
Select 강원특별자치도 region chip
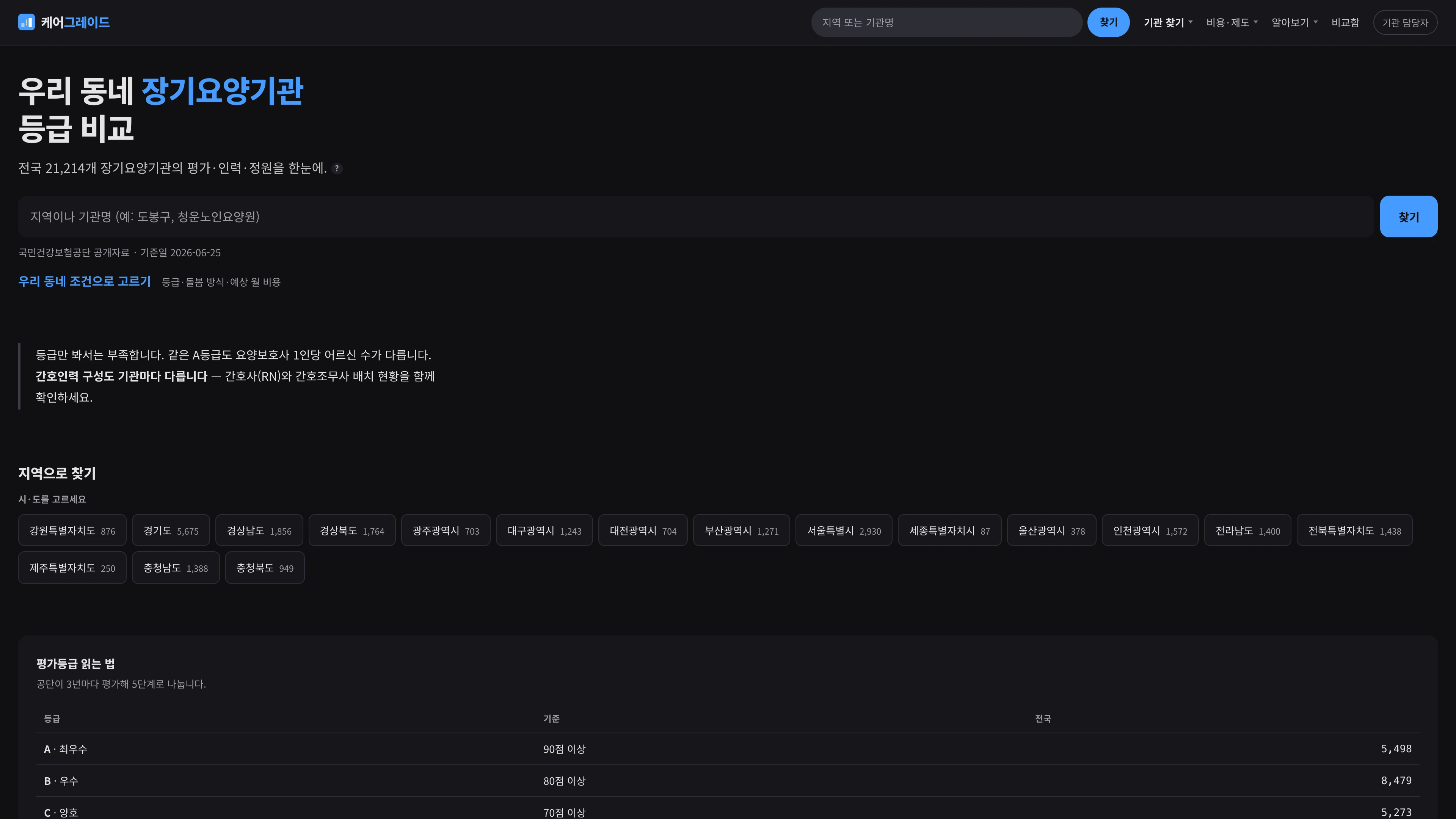[x=72, y=531]
